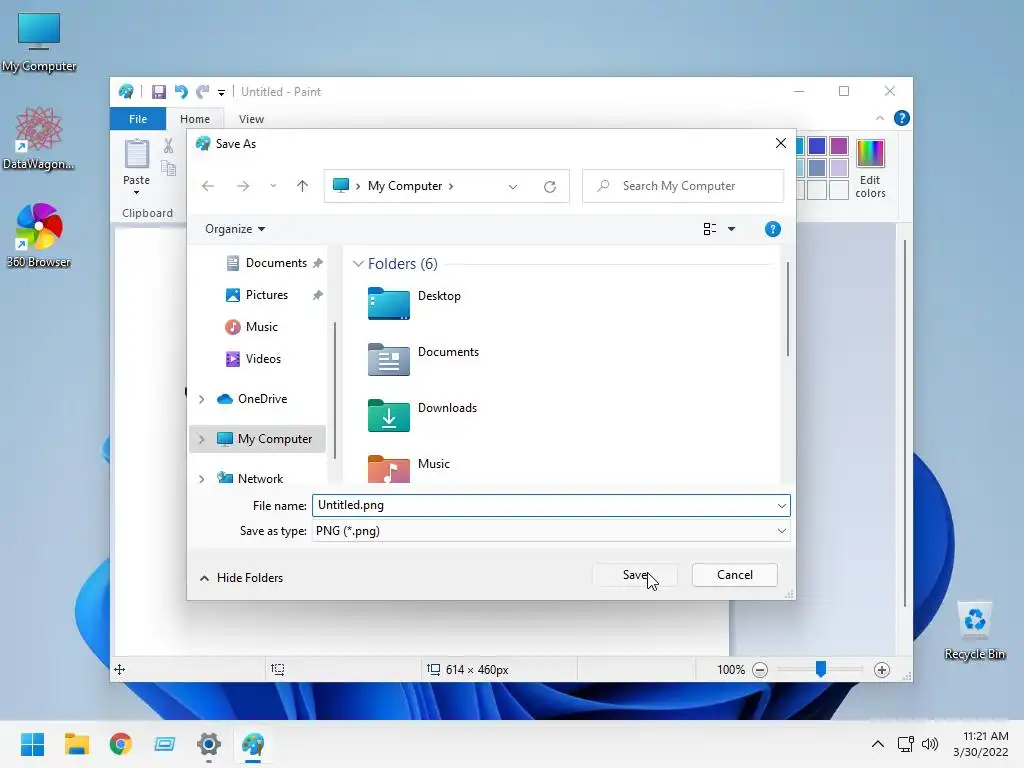This screenshot has width=1024, height=768.
Task: Select the Documents folder in the file list
Action: (x=424, y=359)
